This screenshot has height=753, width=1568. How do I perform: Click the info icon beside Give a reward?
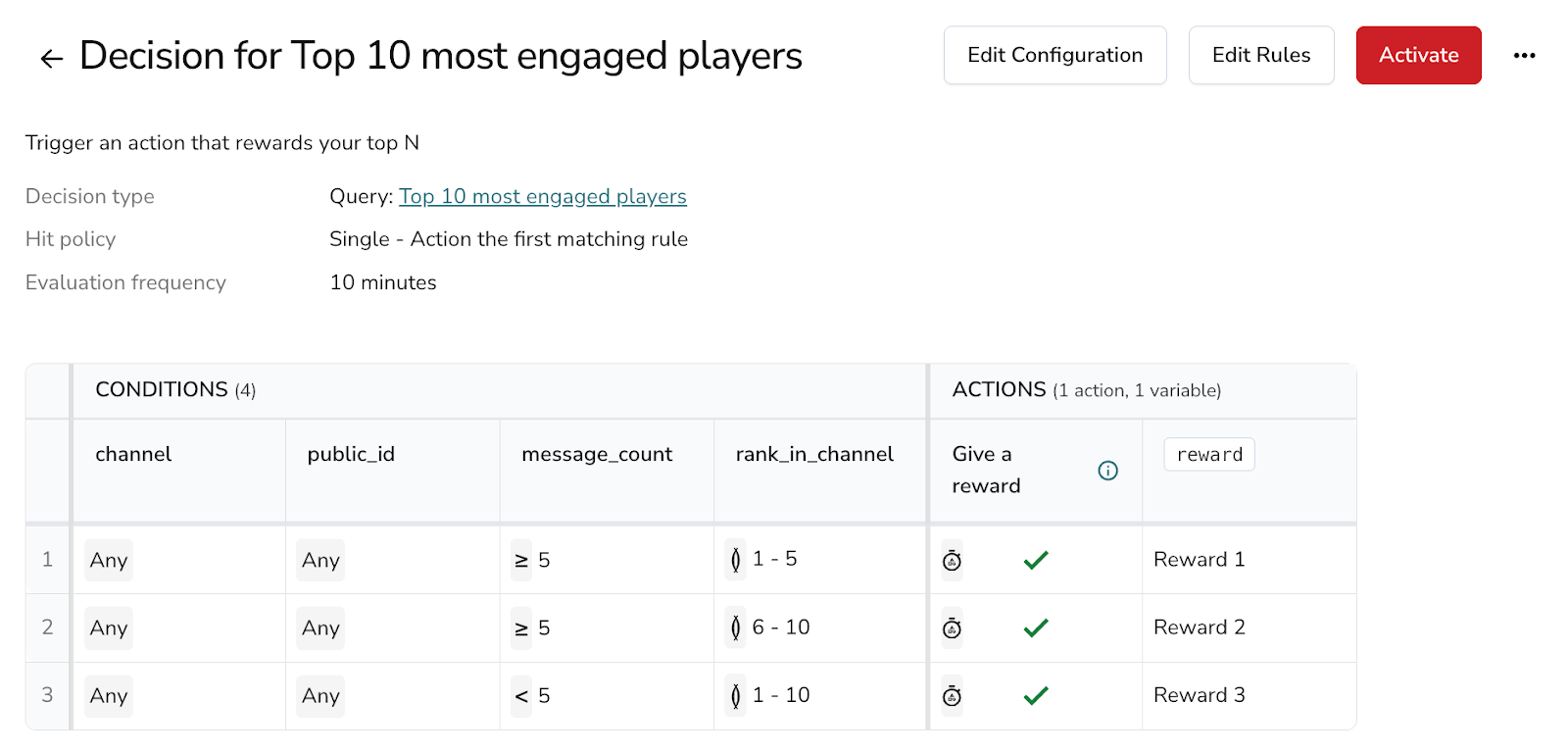click(1107, 471)
